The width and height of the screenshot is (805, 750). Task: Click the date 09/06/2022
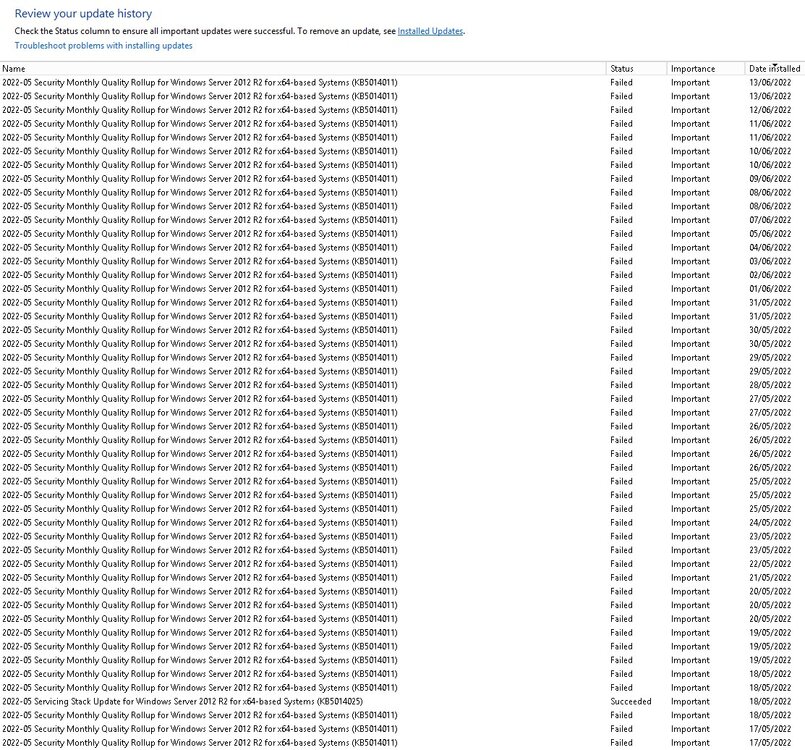tap(770, 179)
